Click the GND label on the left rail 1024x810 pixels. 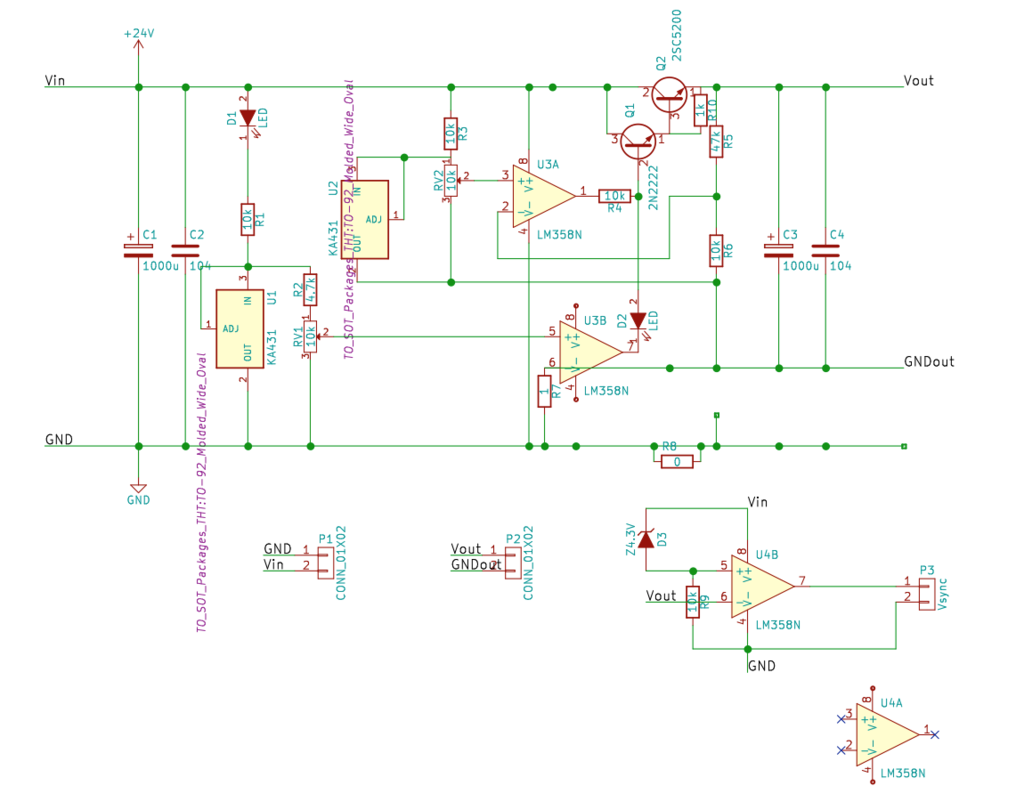59,440
